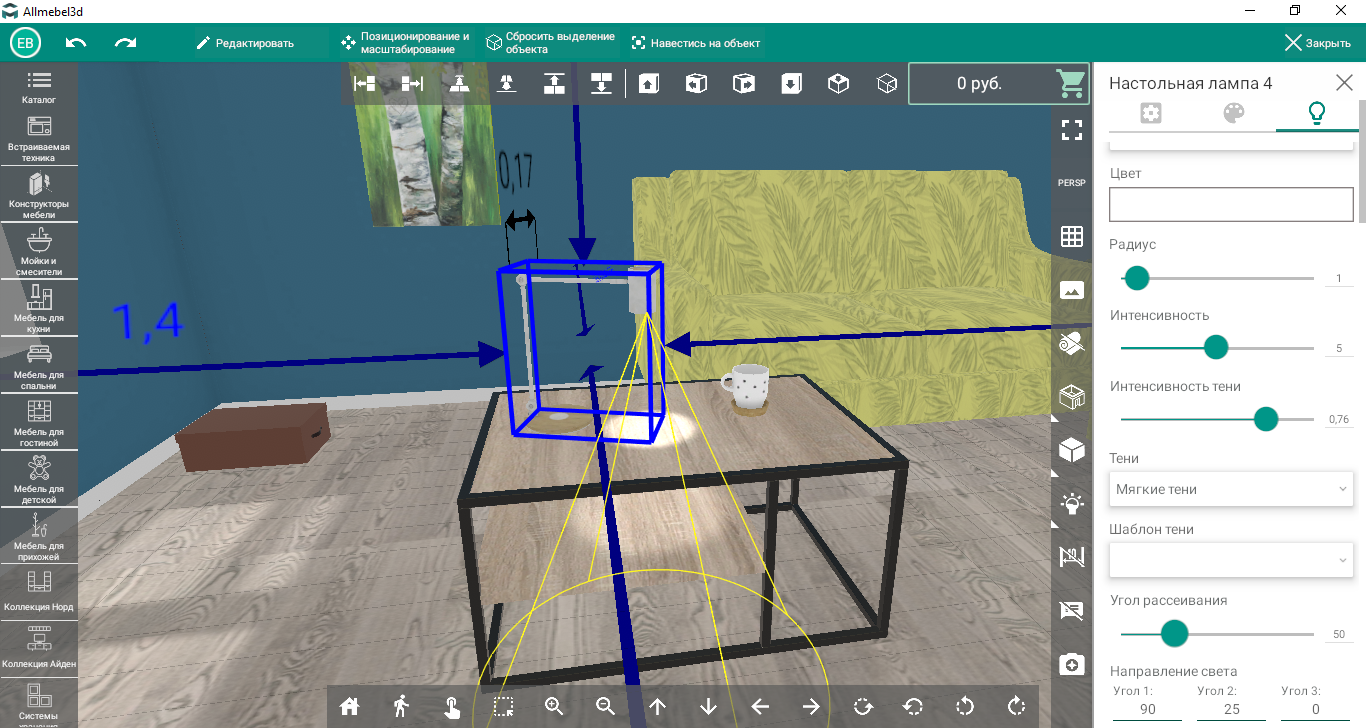Viewport: 1366px width, 728px height.
Task: Click the redo arrow icon
Action: [x=125, y=43]
